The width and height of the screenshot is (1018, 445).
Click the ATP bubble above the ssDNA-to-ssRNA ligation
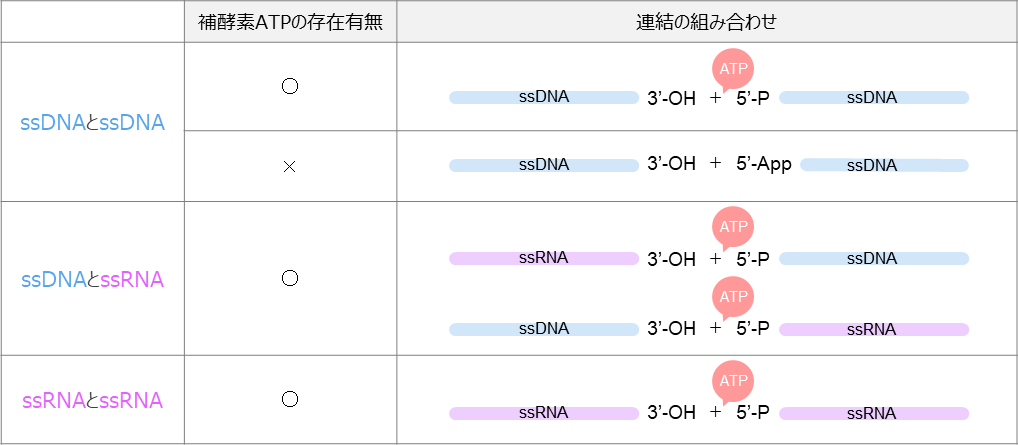point(733,296)
